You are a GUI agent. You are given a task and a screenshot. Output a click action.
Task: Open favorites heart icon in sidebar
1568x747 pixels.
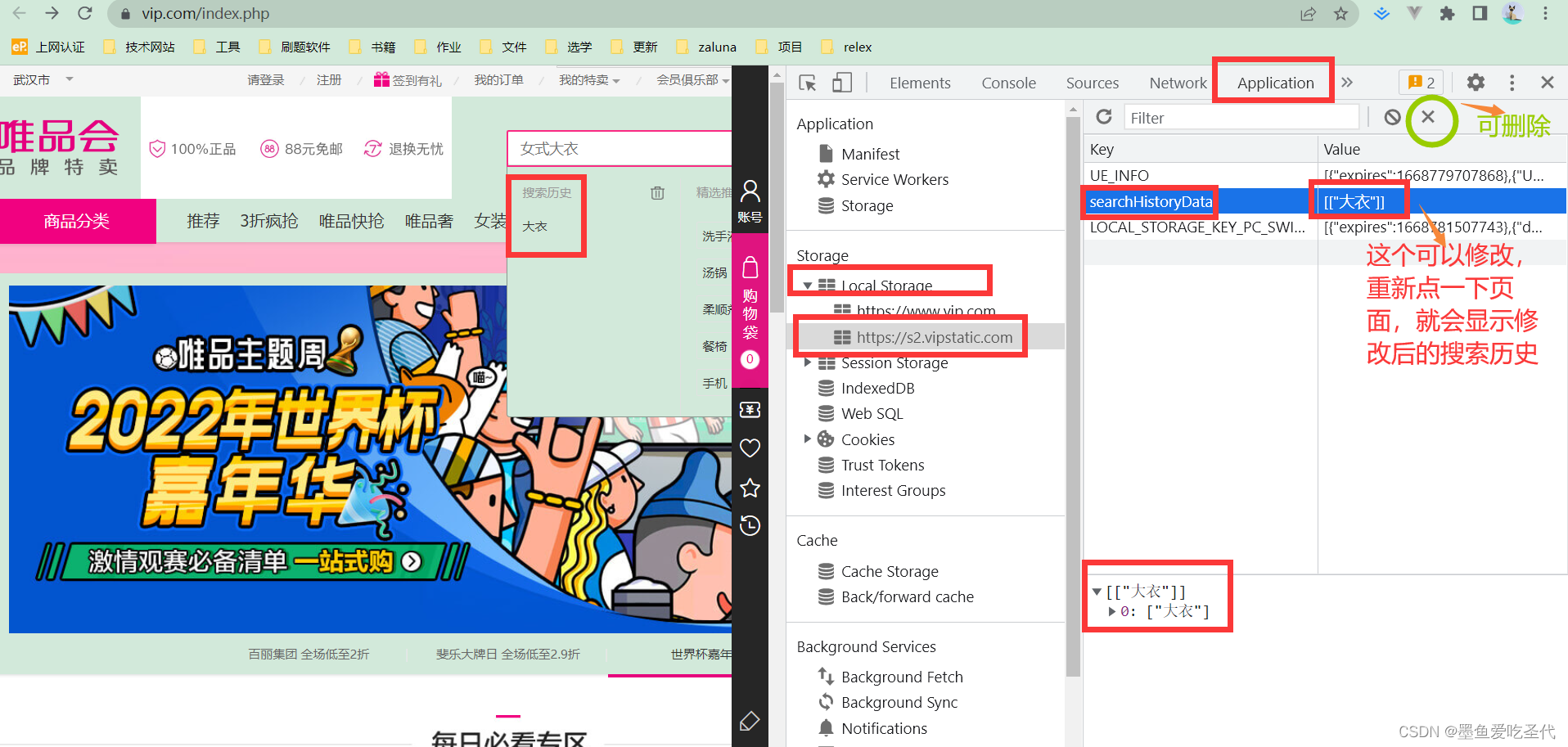750,448
